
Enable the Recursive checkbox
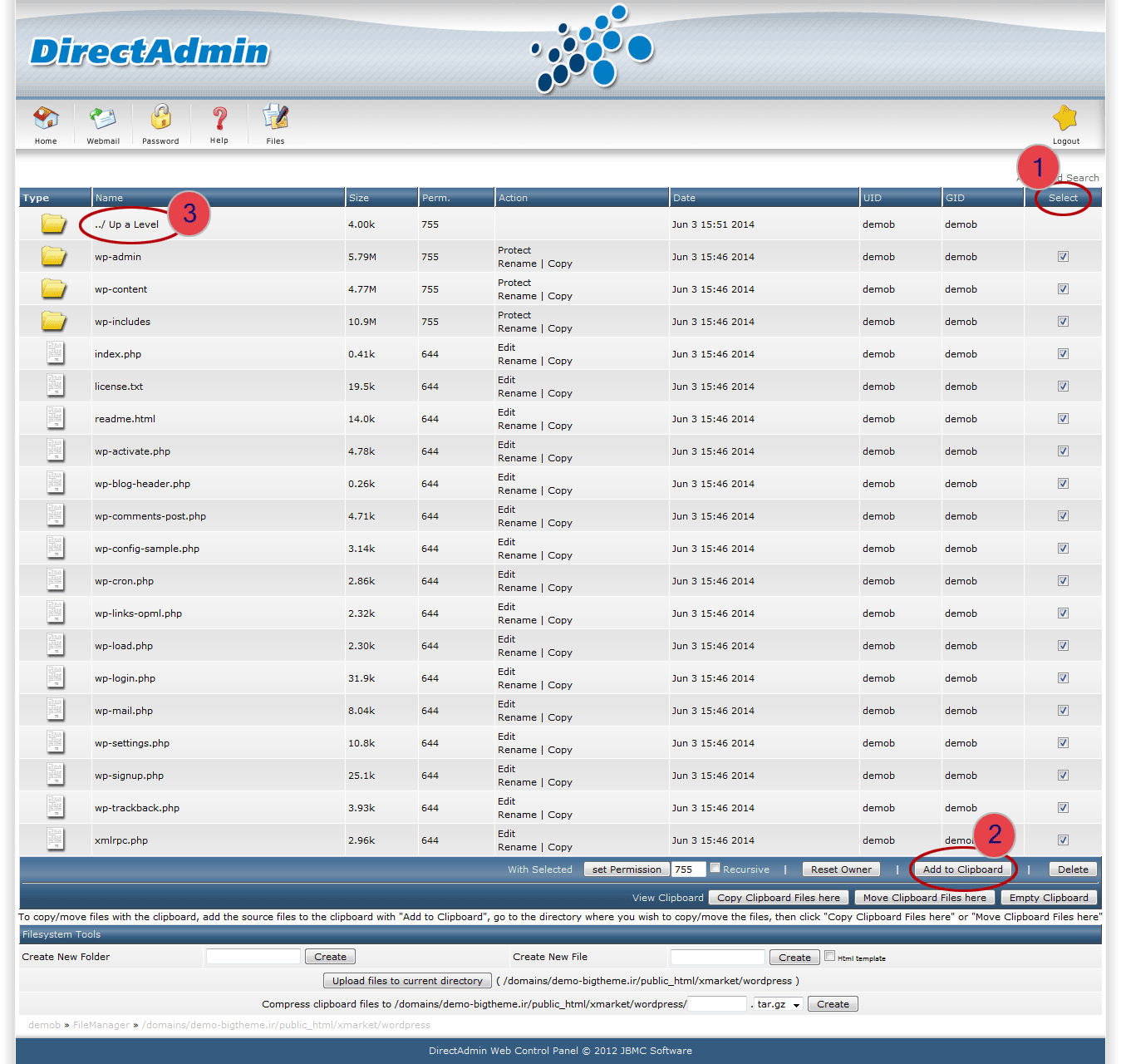[715, 868]
